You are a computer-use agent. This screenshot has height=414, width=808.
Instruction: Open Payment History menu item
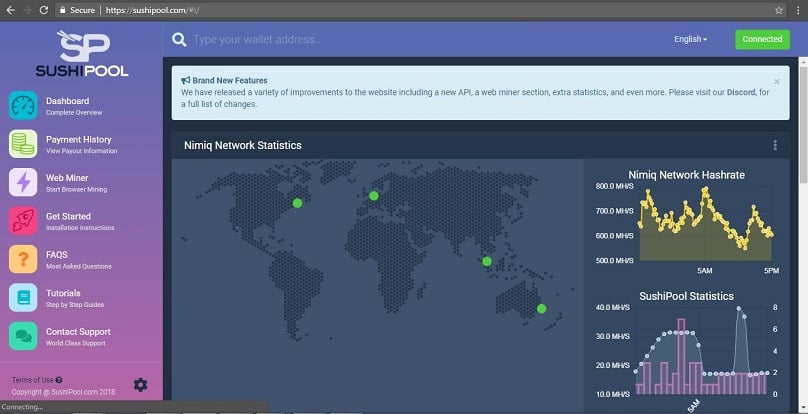(x=81, y=144)
